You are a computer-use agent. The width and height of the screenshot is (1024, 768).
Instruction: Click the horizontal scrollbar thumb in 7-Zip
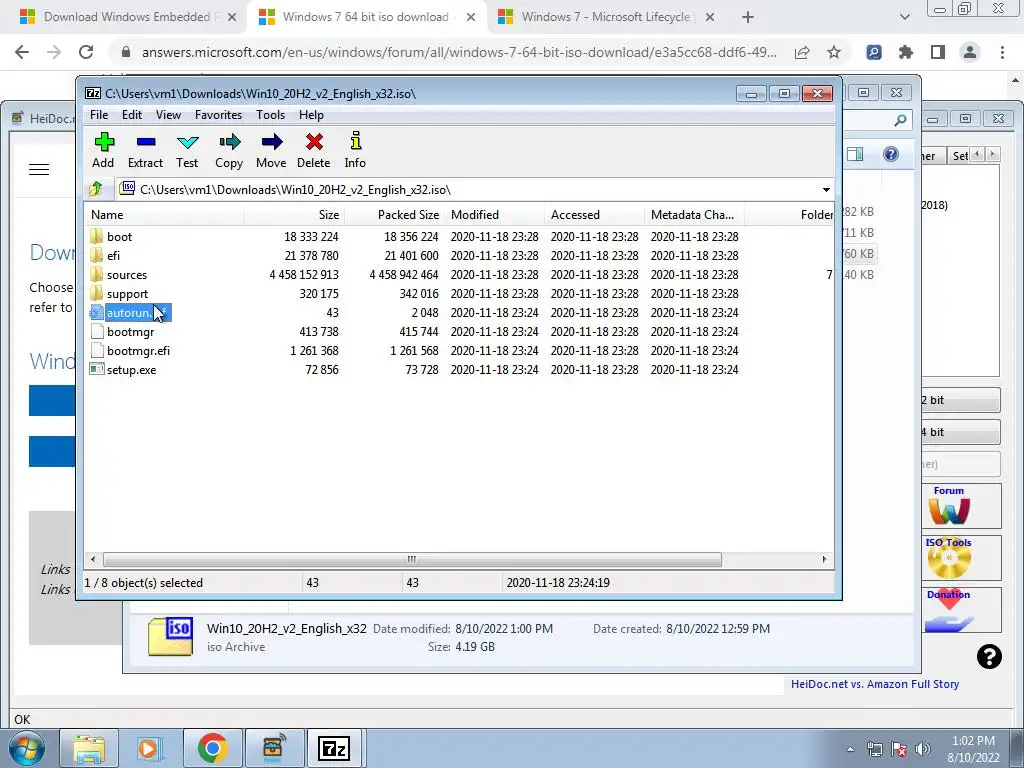click(x=412, y=559)
